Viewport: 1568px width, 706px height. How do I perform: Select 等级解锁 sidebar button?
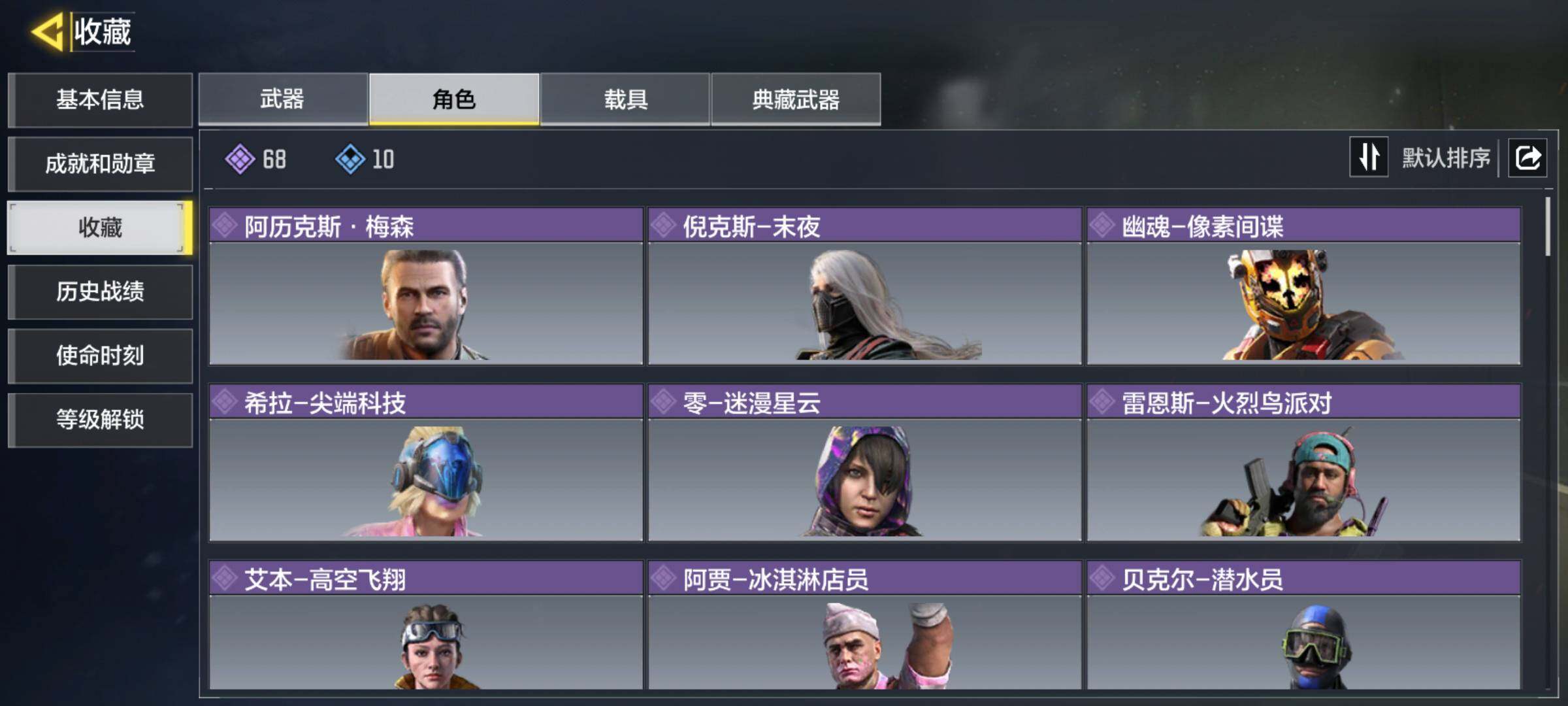(100, 420)
